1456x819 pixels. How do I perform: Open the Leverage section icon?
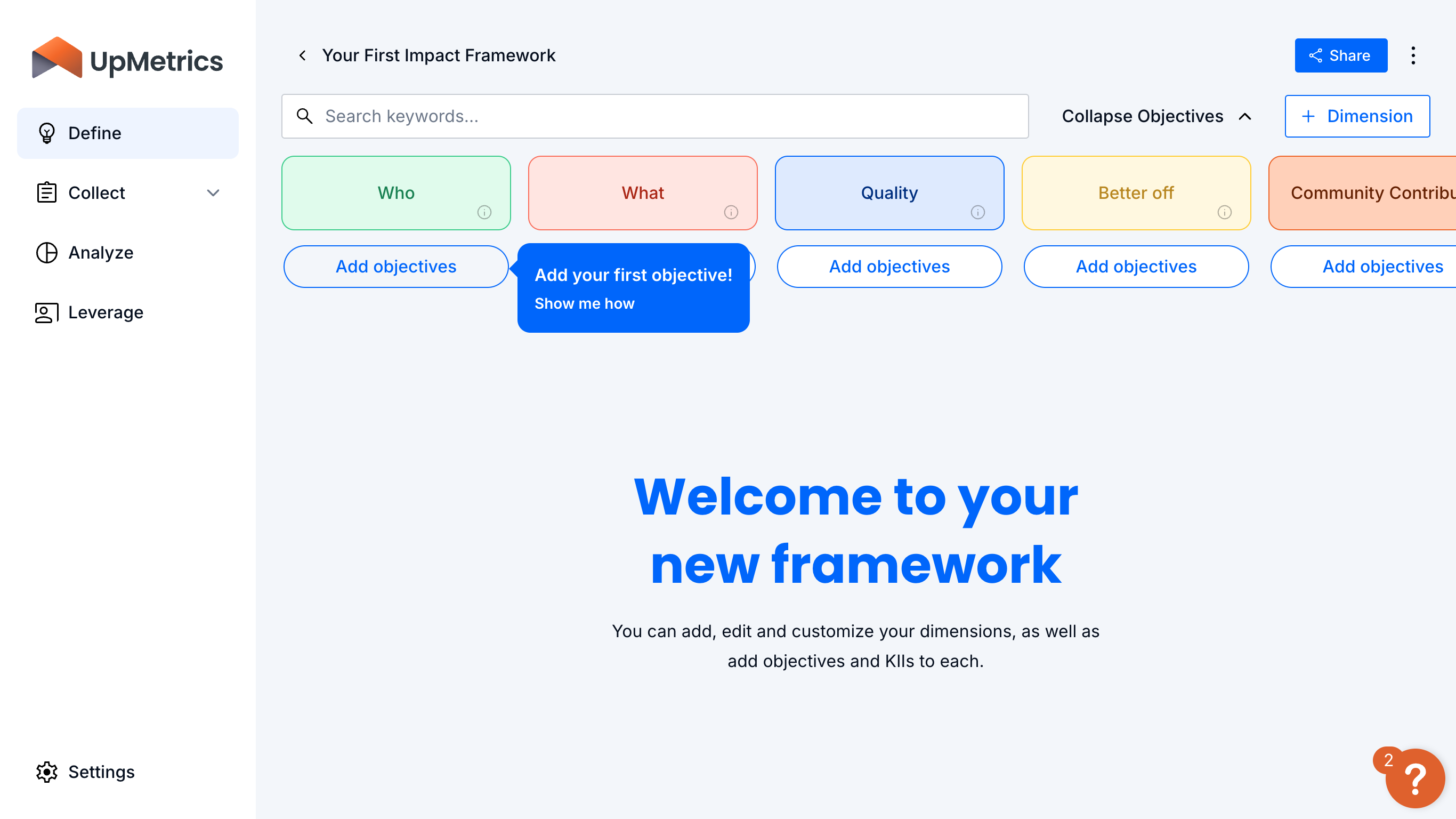pyautogui.click(x=46, y=312)
